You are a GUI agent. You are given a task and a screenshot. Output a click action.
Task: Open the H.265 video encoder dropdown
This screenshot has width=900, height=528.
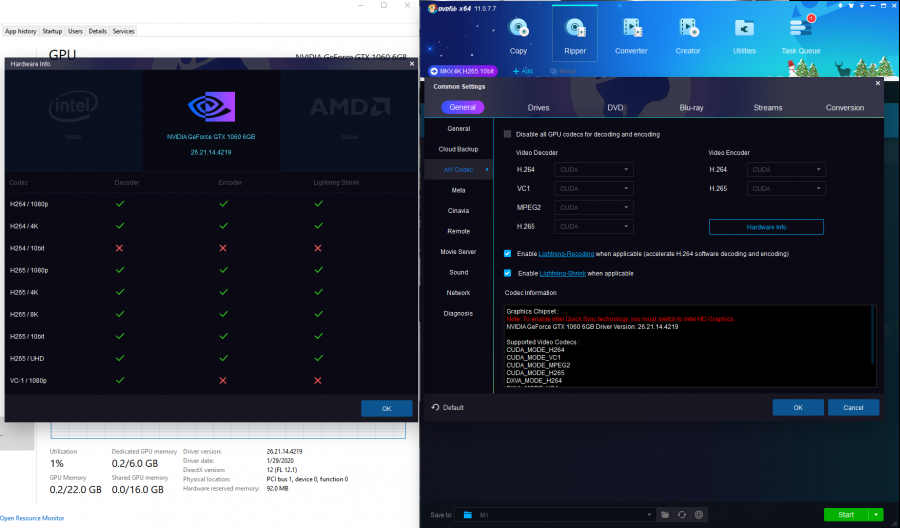coord(786,188)
